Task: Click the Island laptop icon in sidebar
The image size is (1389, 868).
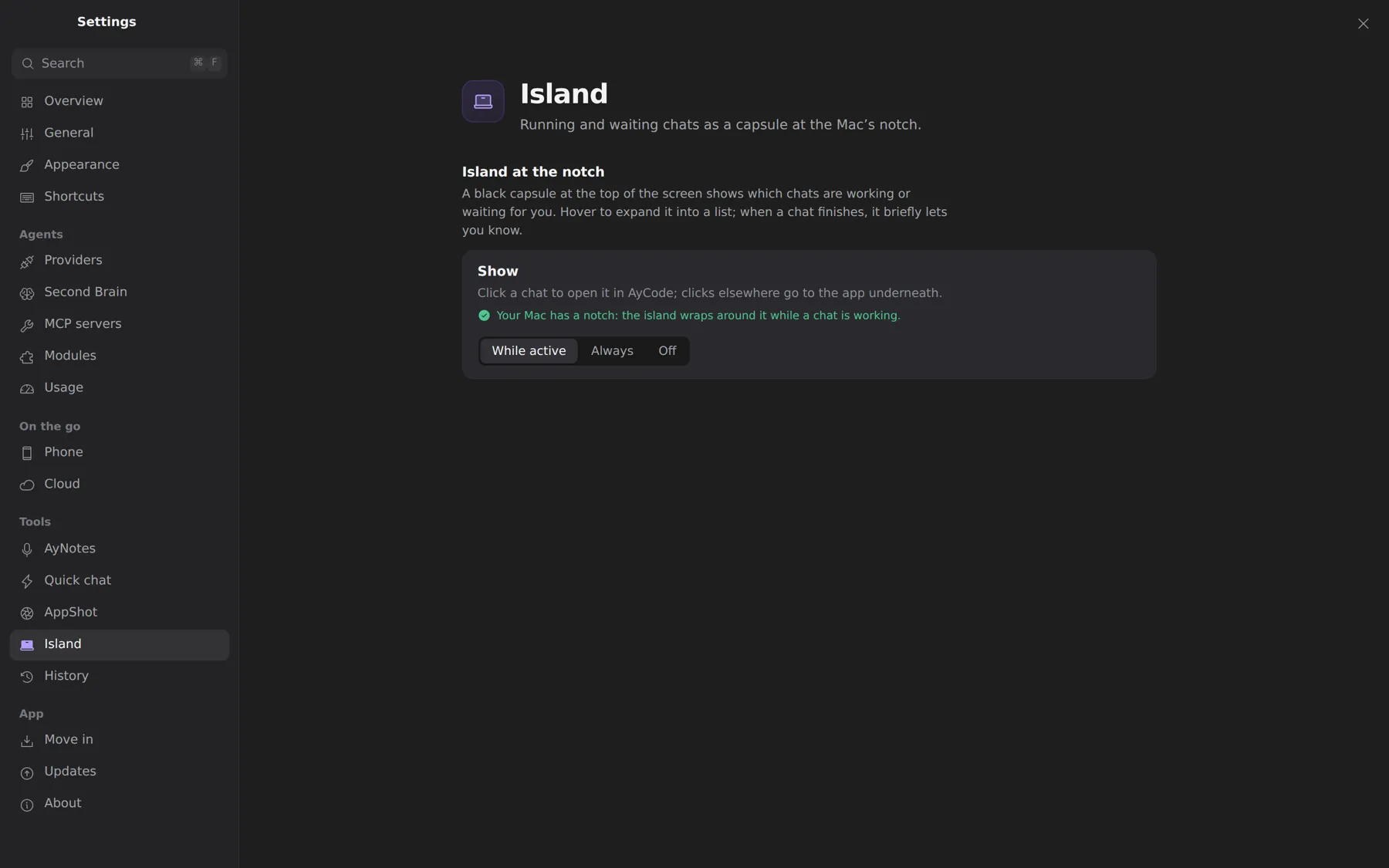Action: point(27,645)
